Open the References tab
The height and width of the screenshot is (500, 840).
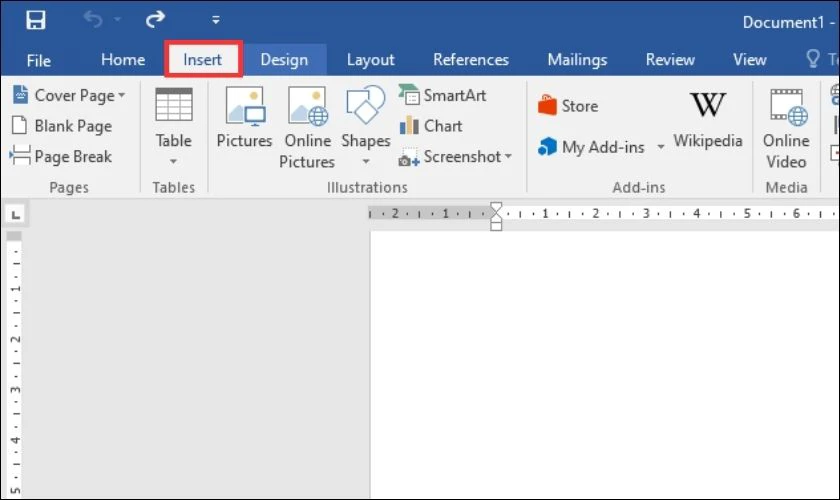[x=470, y=59]
